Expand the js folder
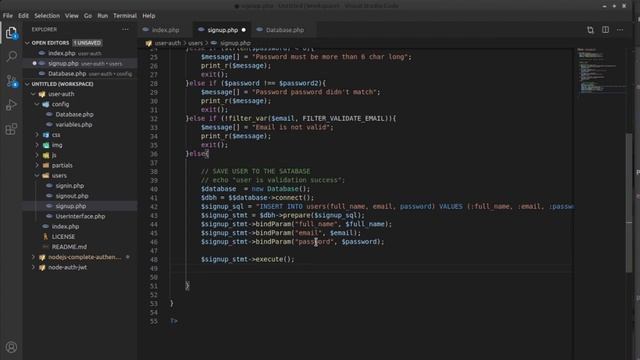640x360 pixels. 37,155
